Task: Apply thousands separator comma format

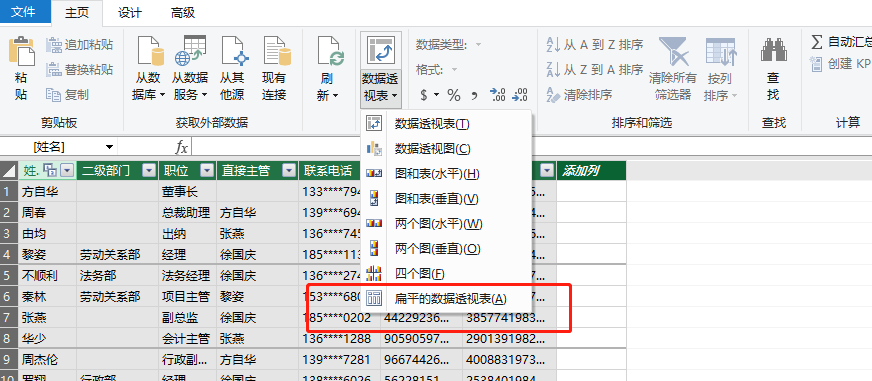Action: pyautogui.click(x=474, y=95)
